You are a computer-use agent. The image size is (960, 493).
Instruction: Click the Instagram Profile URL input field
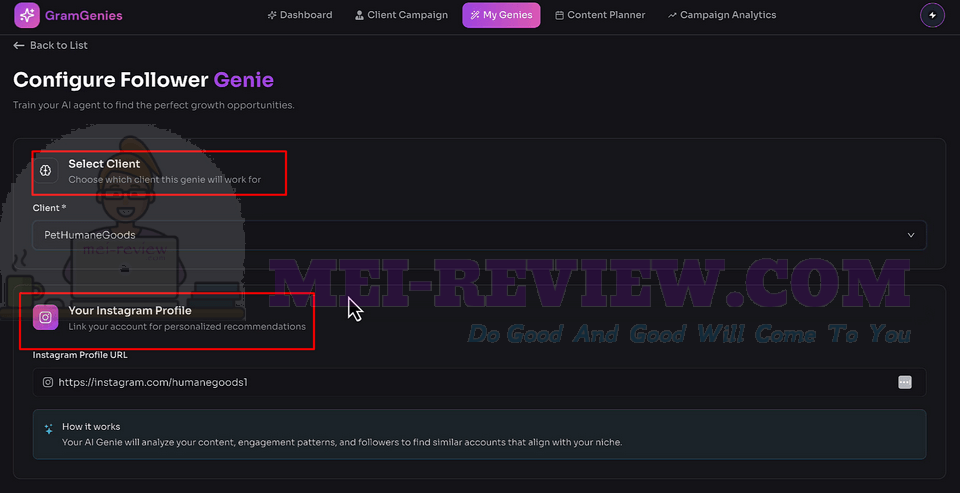[479, 382]
